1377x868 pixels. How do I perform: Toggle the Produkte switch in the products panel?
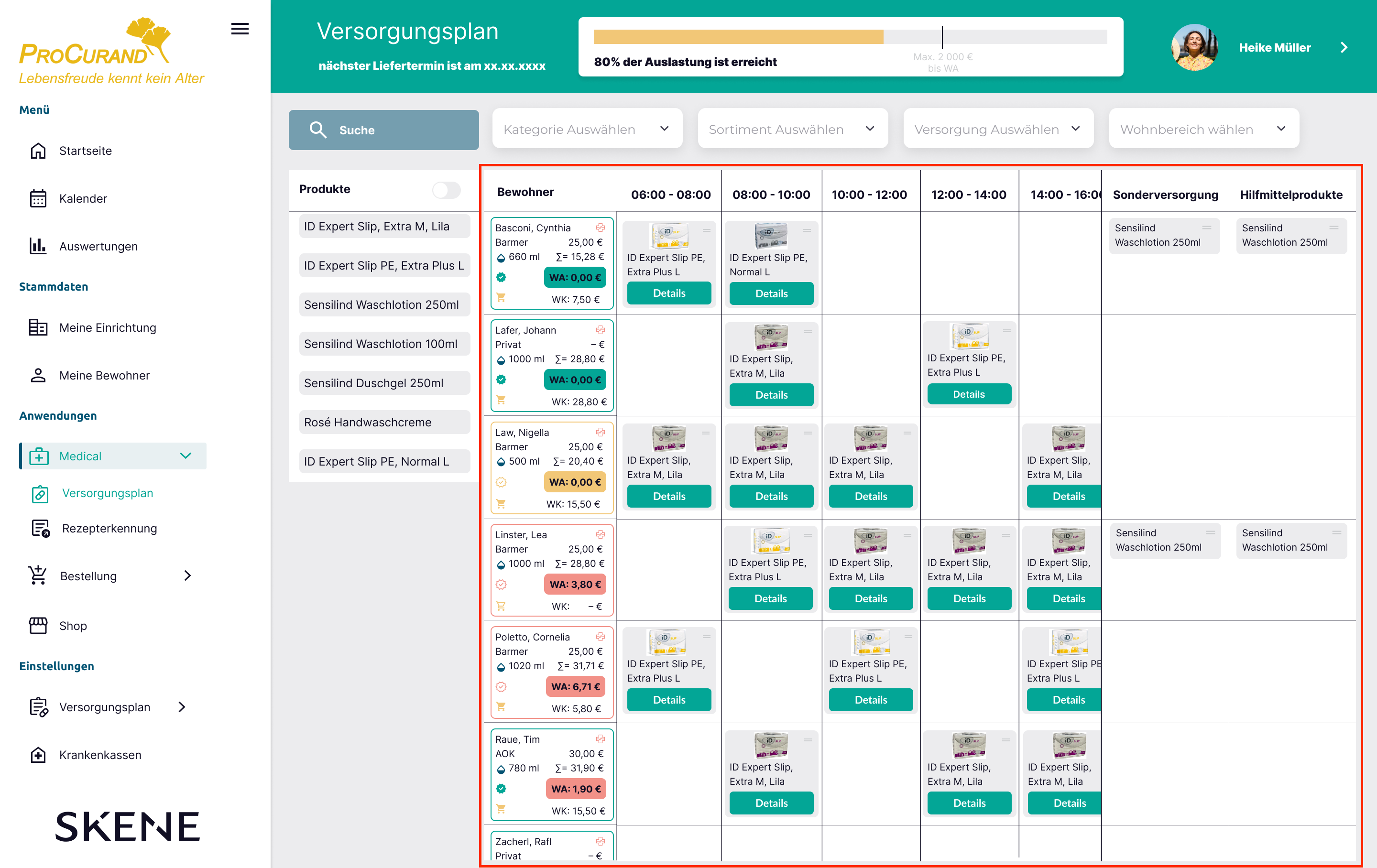447,190
